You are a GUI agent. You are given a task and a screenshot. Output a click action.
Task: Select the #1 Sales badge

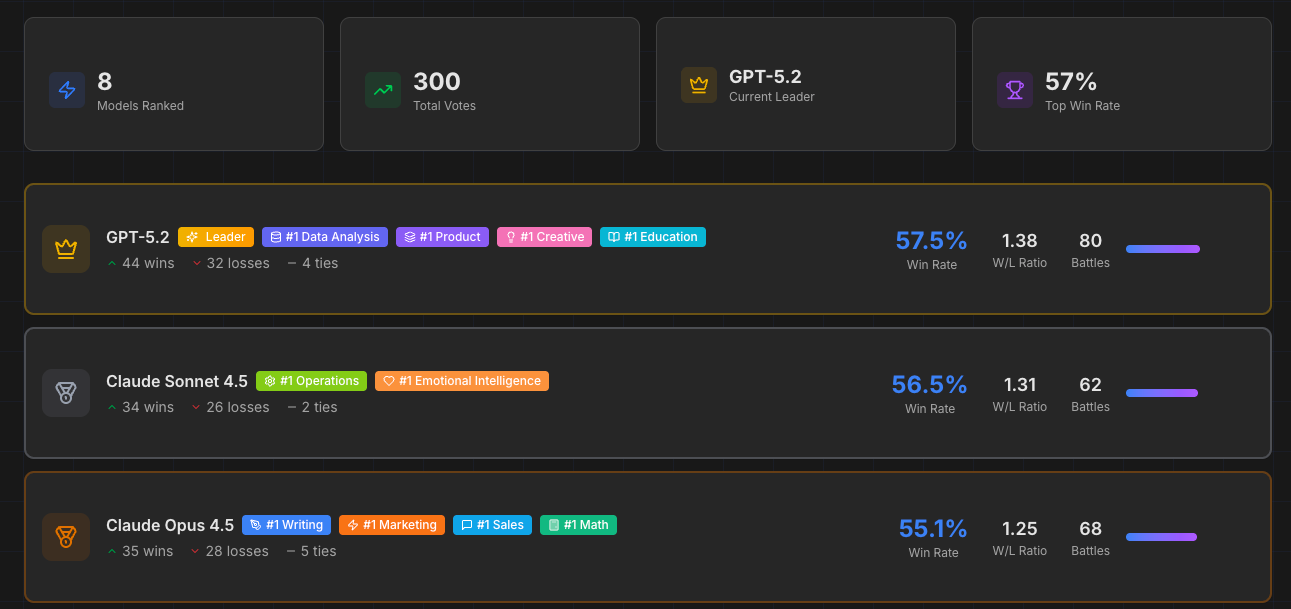tap(492, 525)
